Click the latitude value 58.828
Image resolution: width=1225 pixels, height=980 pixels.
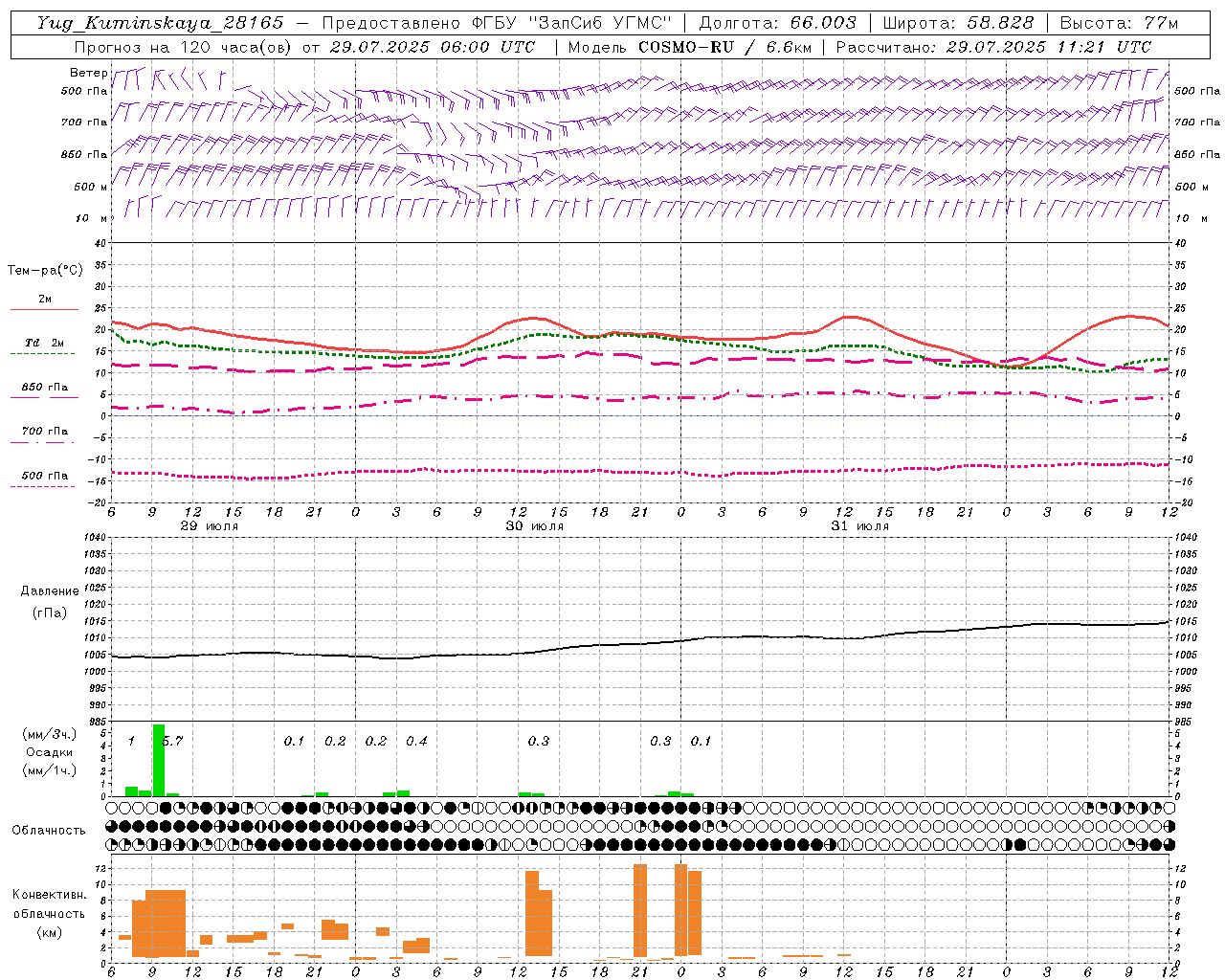(x=1000, y=23)
